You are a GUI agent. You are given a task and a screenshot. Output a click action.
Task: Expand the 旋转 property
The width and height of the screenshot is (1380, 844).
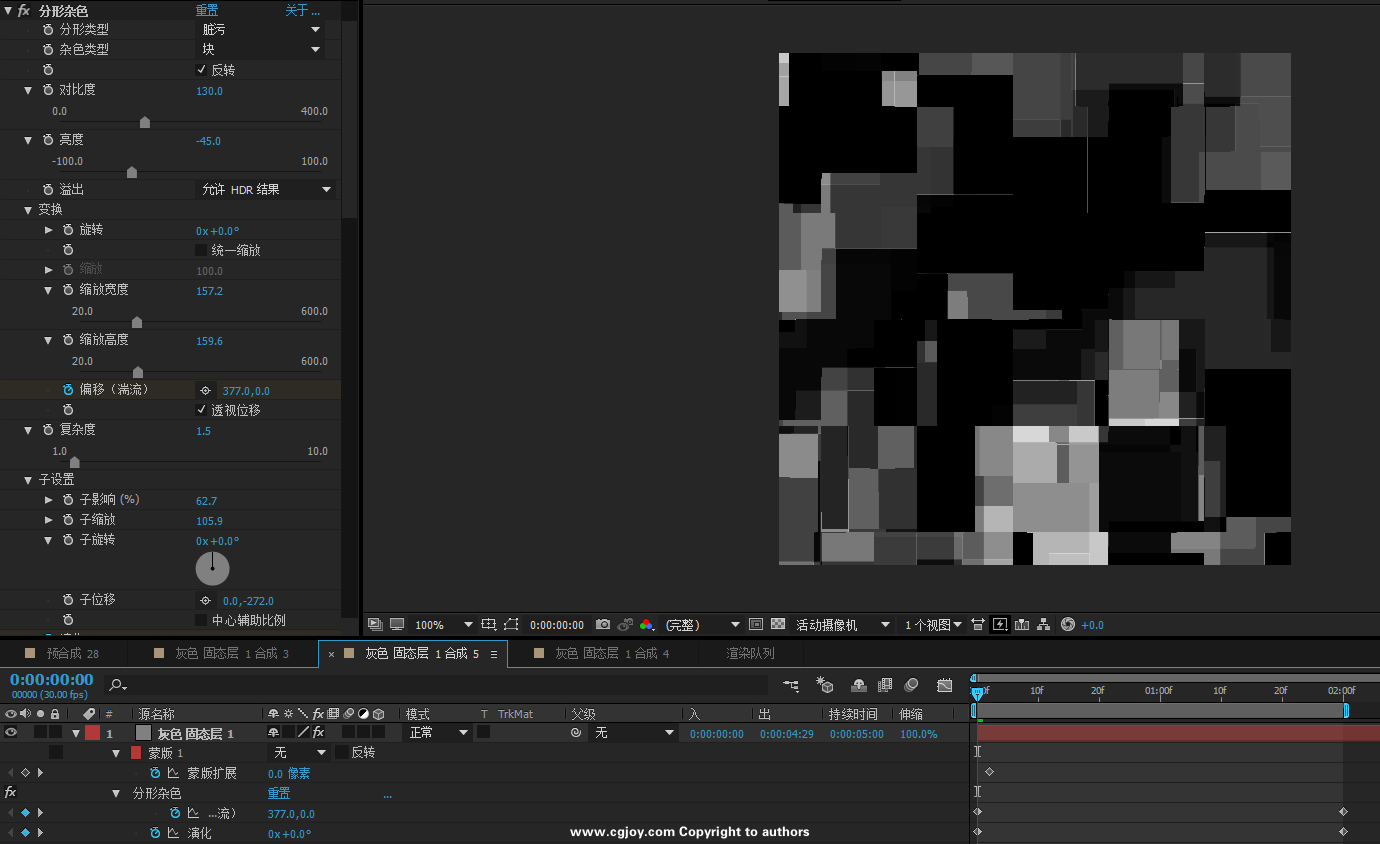pos(48,230)
